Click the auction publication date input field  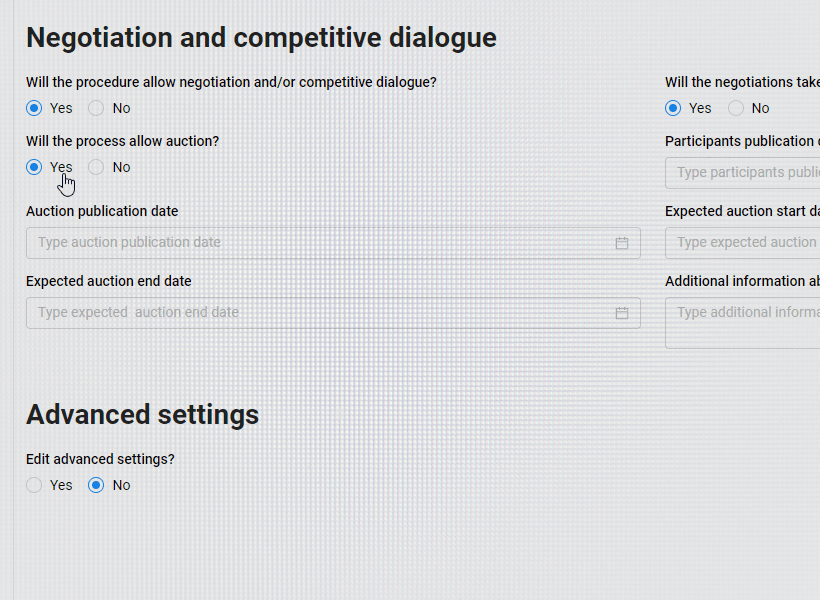click(x=320, y=243)
